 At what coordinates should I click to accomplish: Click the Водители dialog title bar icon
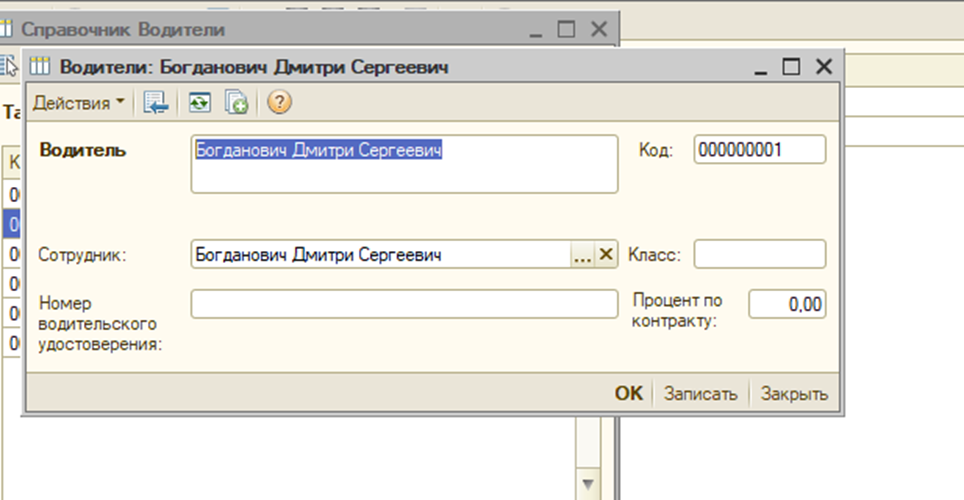point(41,67)
